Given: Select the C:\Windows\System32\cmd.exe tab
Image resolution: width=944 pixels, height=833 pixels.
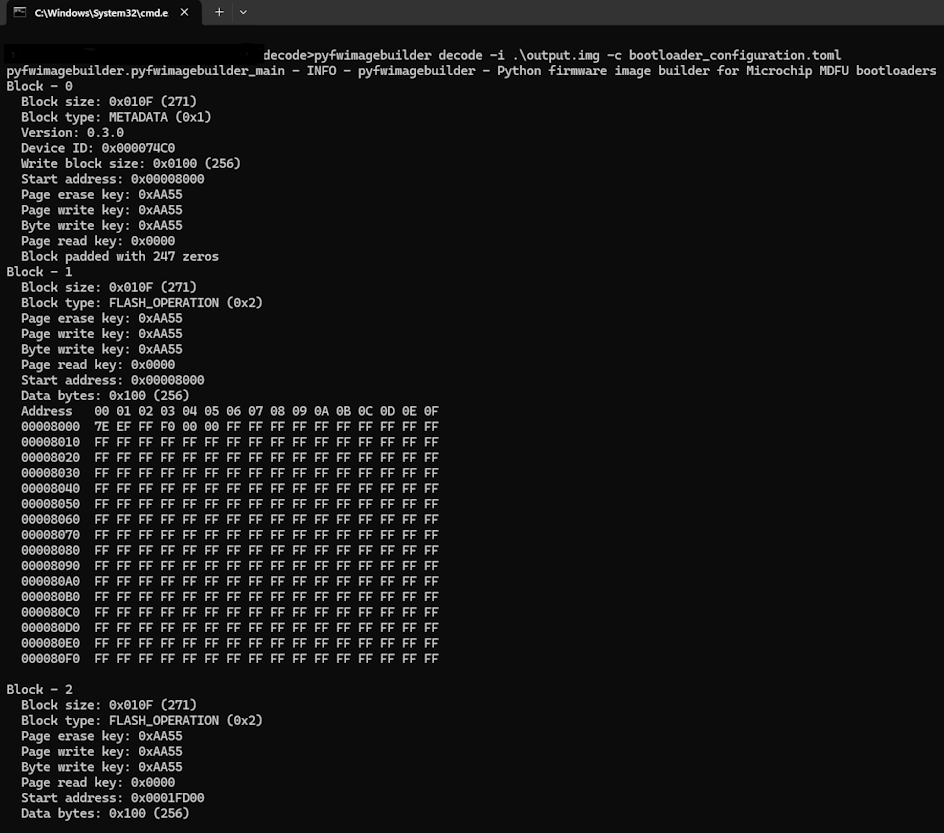Looking at the screenshot, I should pyautogui.click(x=100, y=12).
